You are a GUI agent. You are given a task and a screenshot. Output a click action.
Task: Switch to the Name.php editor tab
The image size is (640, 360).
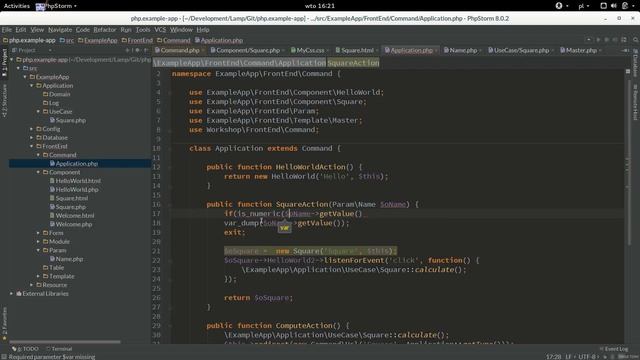pyautogui.click(x=463, y=50)
